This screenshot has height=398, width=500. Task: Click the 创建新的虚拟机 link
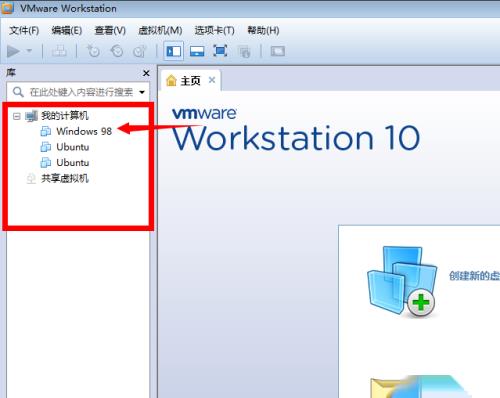pyautogui.click(x=474, y=276)
